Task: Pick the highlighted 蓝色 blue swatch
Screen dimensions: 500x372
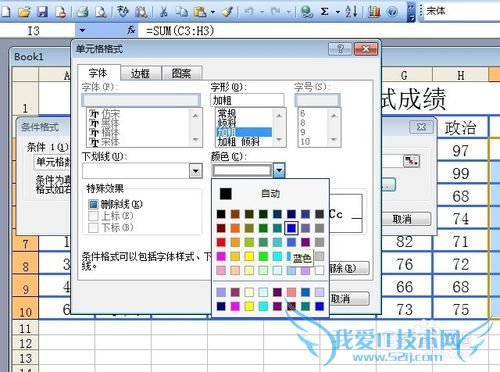Action: pyautogui.click(x=291, y=228)
